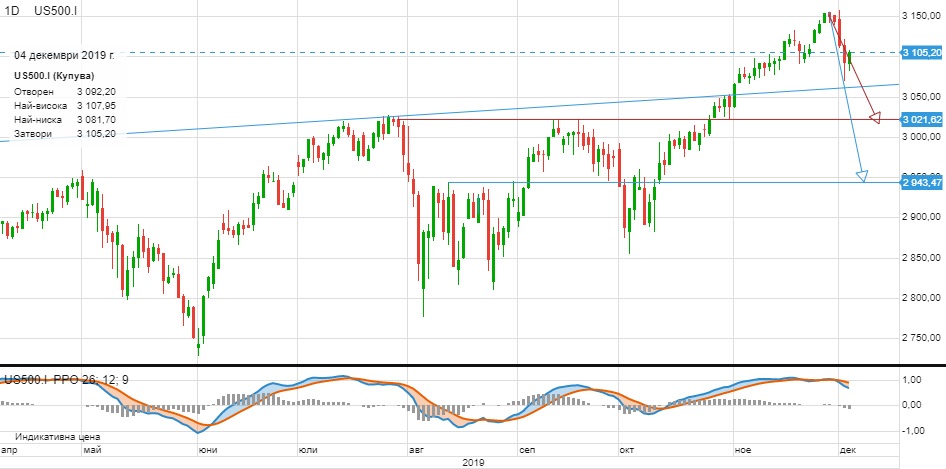The width and height of the screenshot is (946, 469).
Task: Click the 'дек' month label
Action: [x=847, y=450]
